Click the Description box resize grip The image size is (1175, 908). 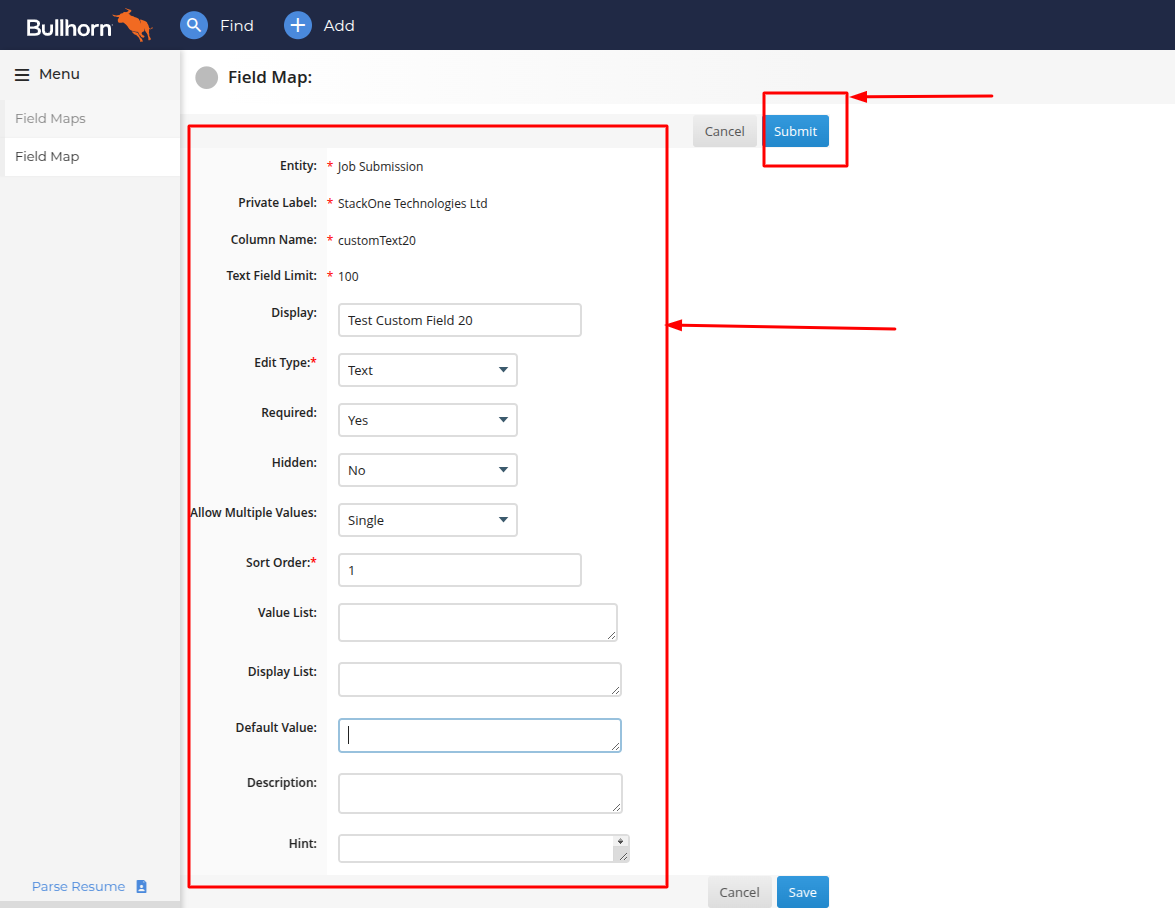pos(616,807)
